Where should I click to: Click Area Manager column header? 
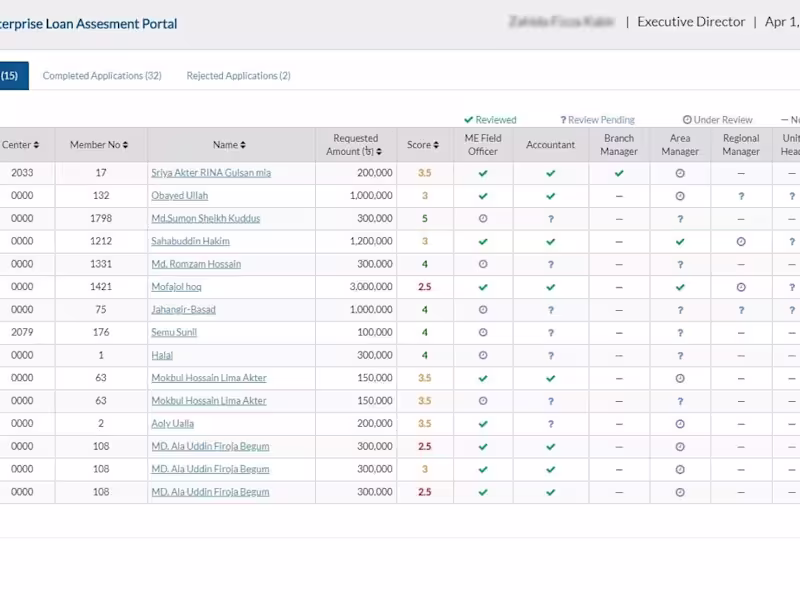[680, 145]
